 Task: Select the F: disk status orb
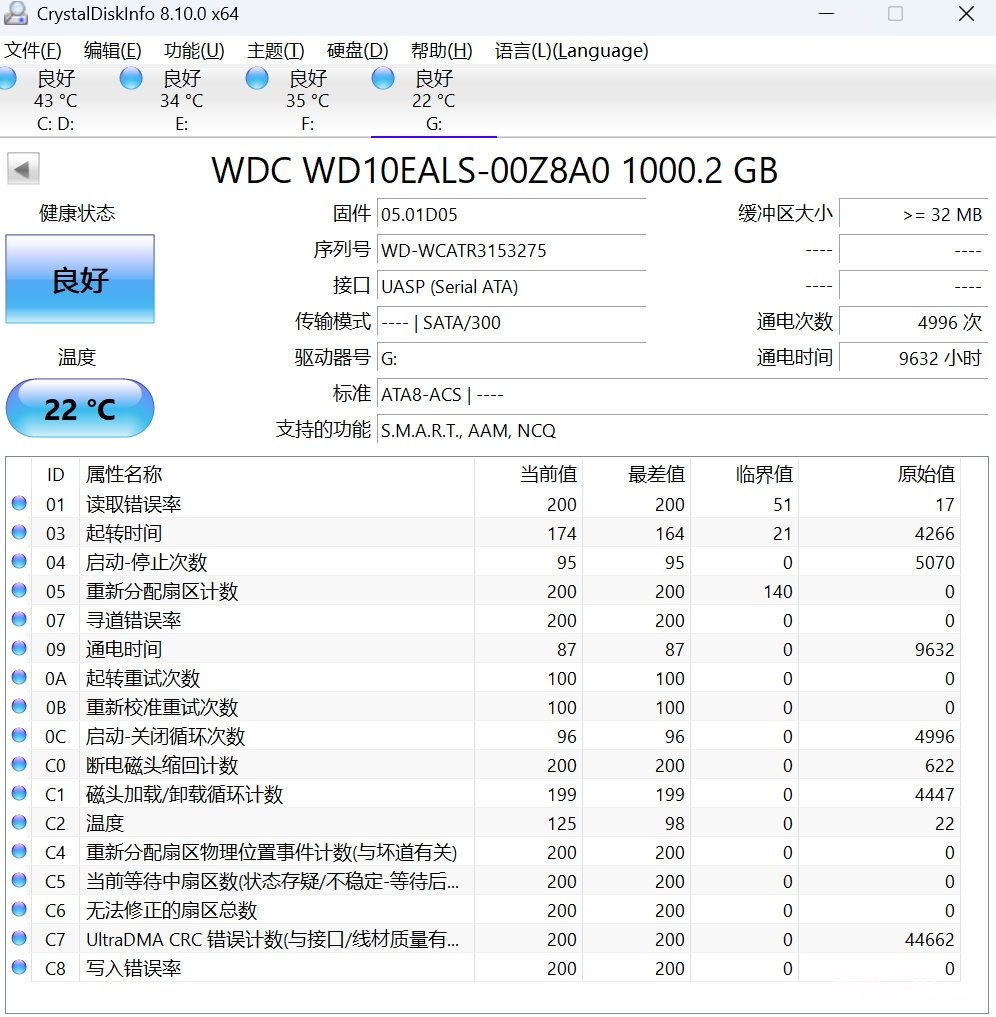tap(257, 79)
